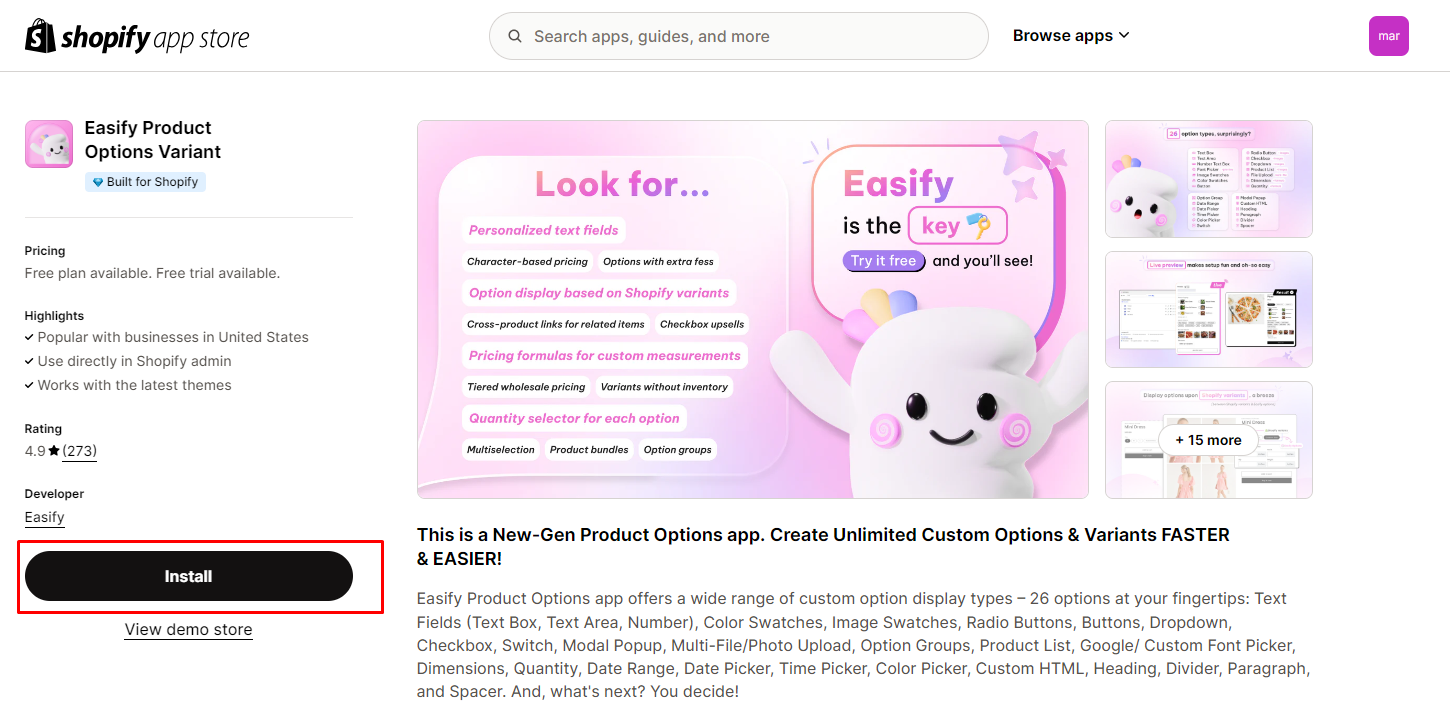The image size is (1450, 716).
Task: Click the Shopify bag glyph in the logo
Action: click(x=40, y=36)
